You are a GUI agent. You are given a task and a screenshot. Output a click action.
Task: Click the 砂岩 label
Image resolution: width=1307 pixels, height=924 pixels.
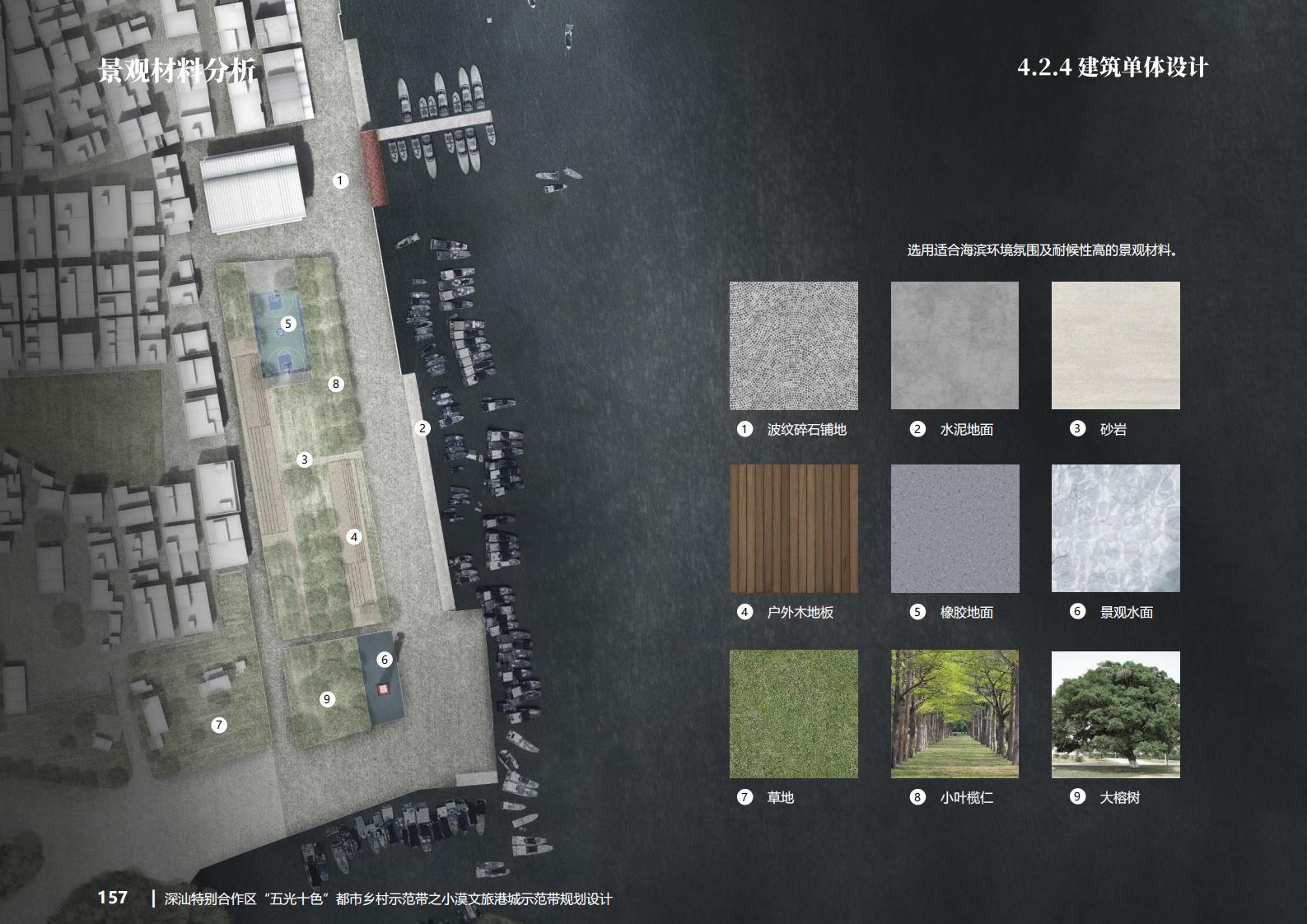[x=1113, y=429]
